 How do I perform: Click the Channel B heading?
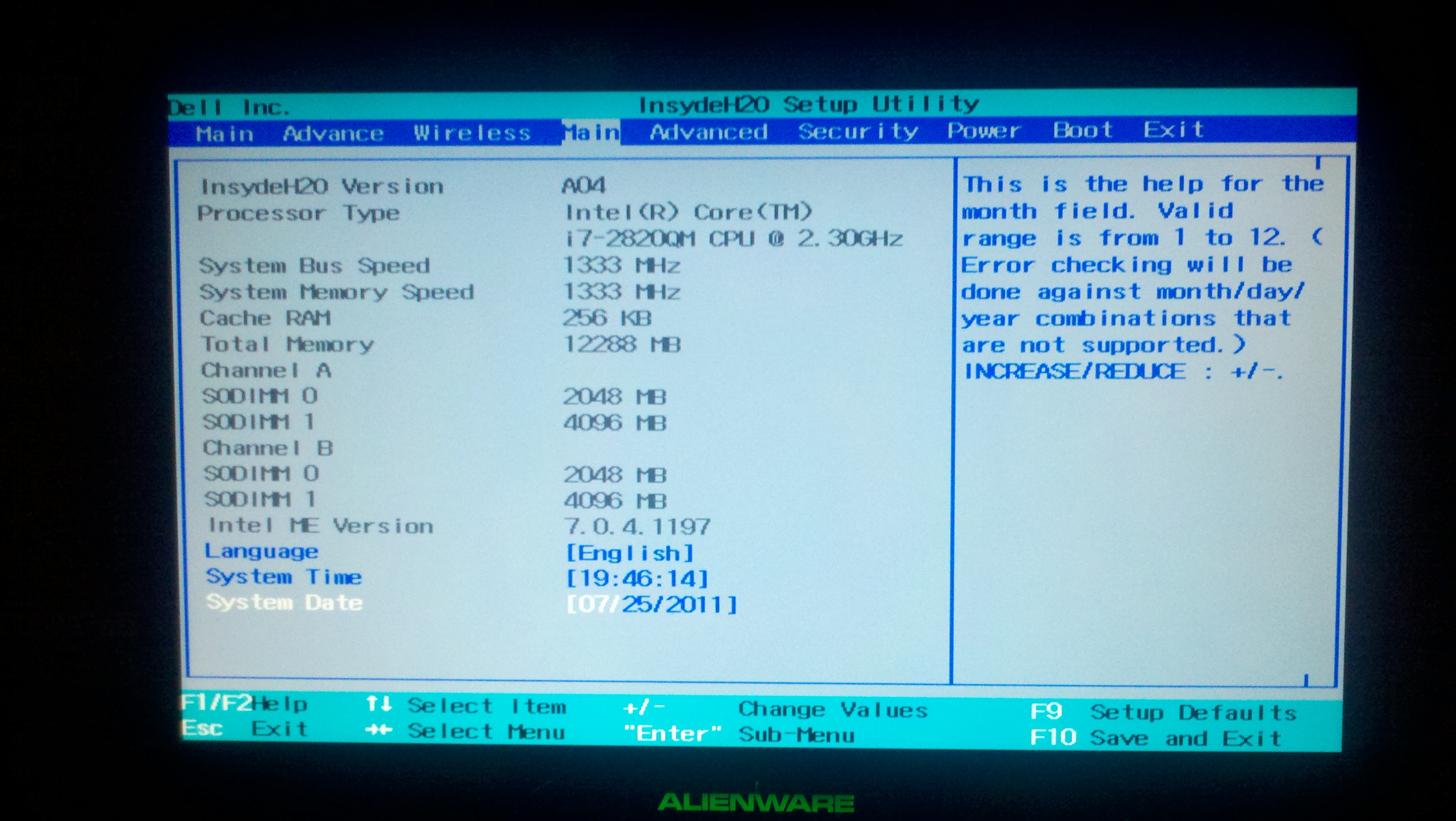(x=268, y=448)
